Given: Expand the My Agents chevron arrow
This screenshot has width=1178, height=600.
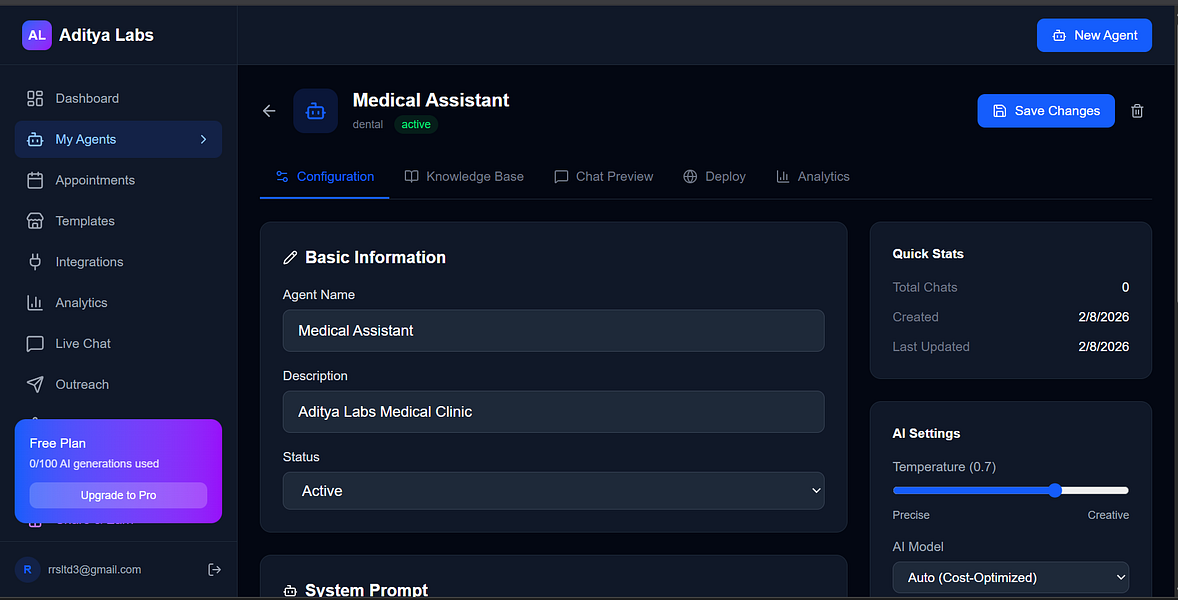Looking at the screenshot, I should [203, 140].
